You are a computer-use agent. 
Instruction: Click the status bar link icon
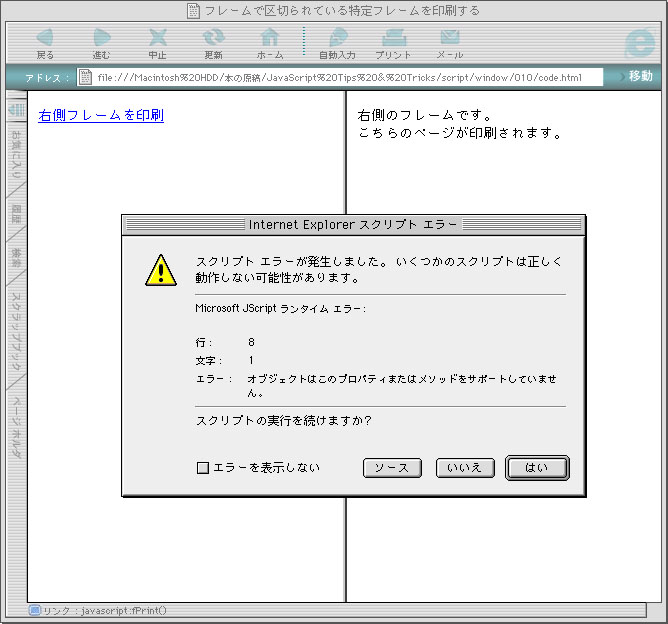pyautogui.click(x=35, y=610)
